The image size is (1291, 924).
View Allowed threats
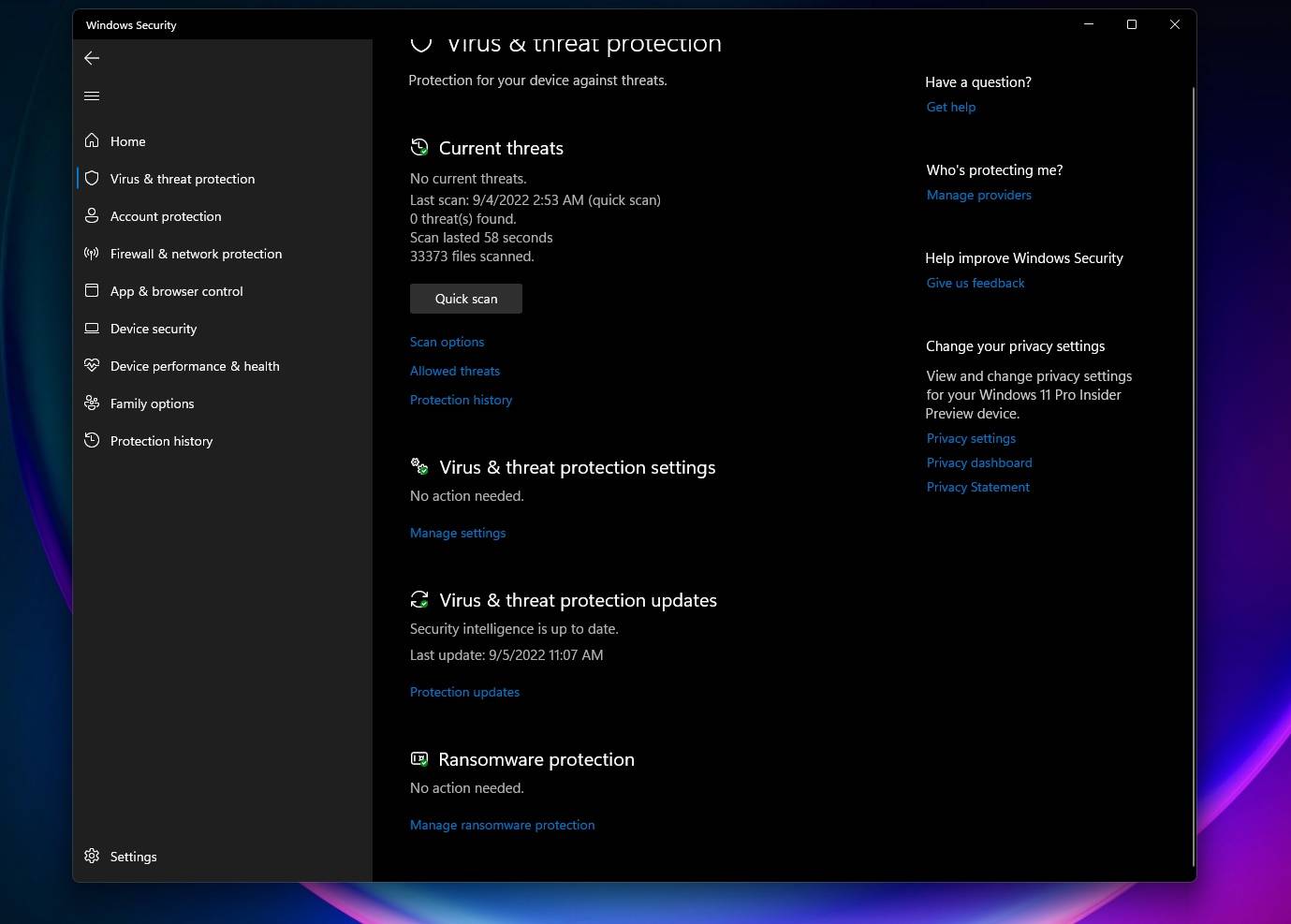[x=455, y=371]
